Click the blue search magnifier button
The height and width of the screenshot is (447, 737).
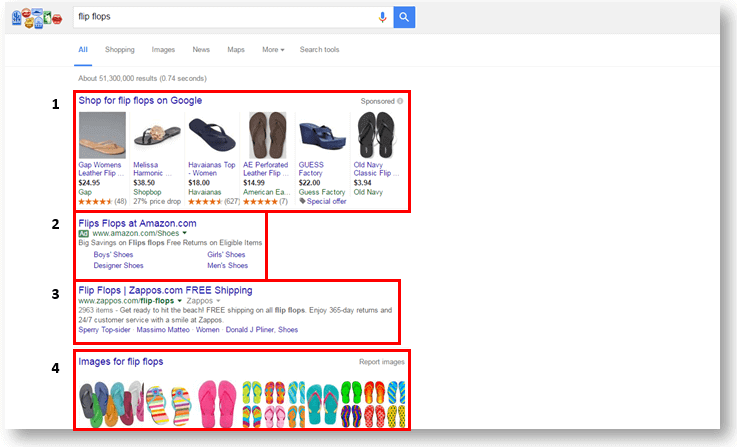click(x=404, y=17)
